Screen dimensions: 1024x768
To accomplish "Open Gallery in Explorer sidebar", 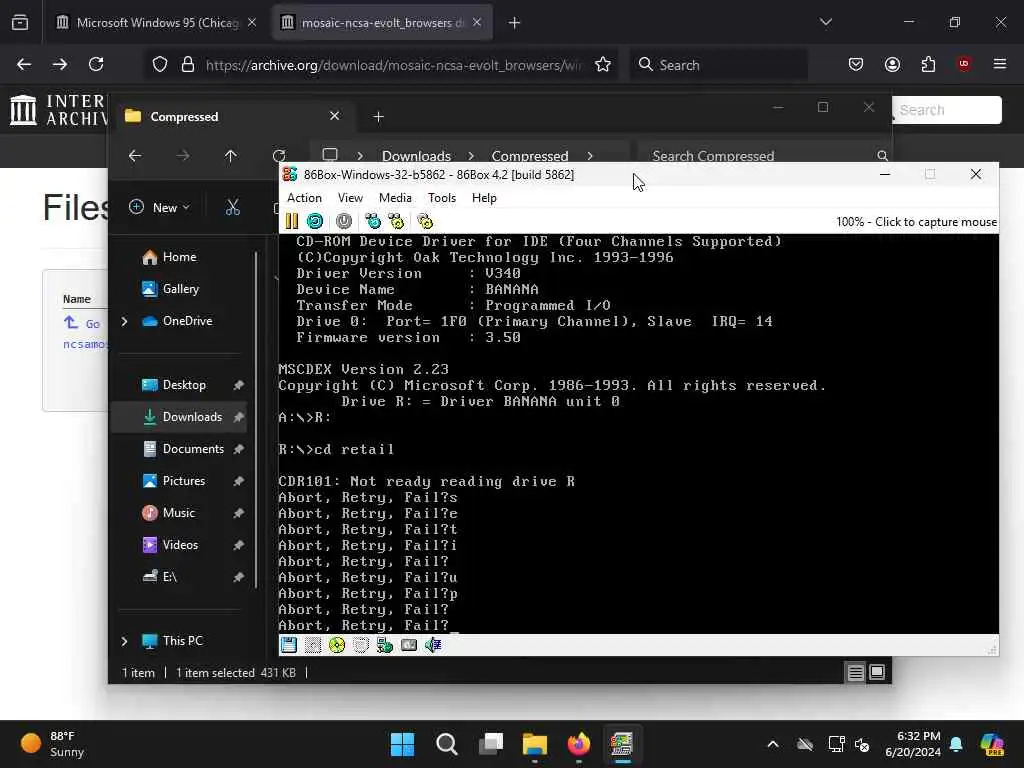I will coord(181,289).
